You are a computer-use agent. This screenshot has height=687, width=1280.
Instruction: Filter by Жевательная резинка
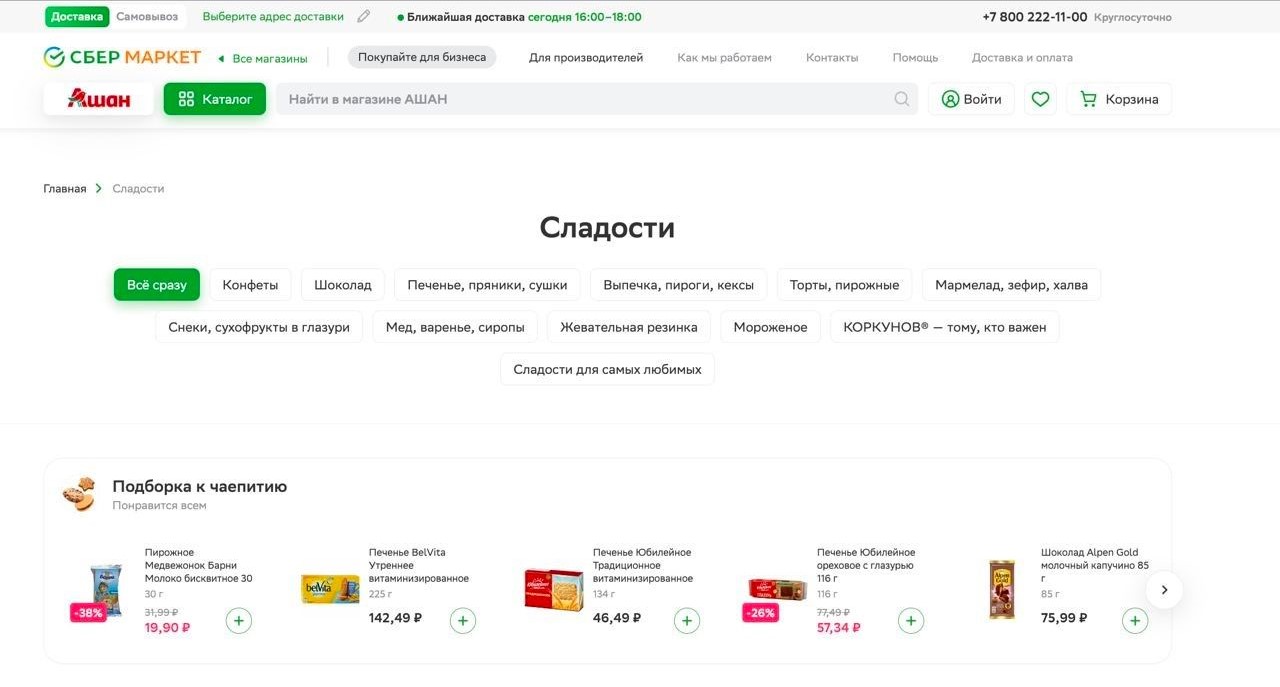click(x=629, y=327)
